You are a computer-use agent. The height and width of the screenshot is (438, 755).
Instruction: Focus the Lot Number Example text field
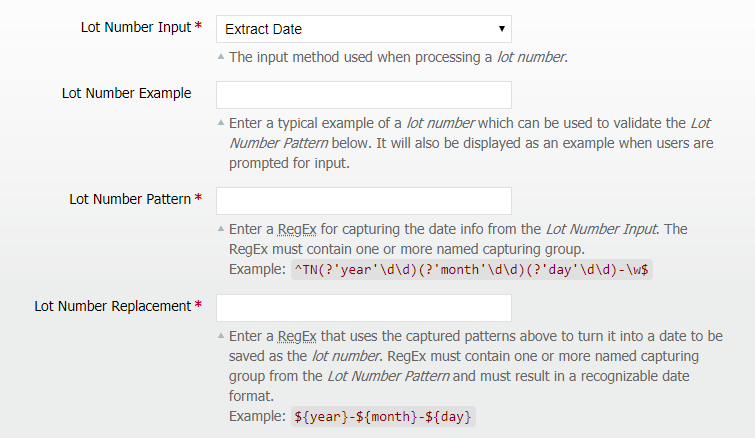click(x=363, y=95)
